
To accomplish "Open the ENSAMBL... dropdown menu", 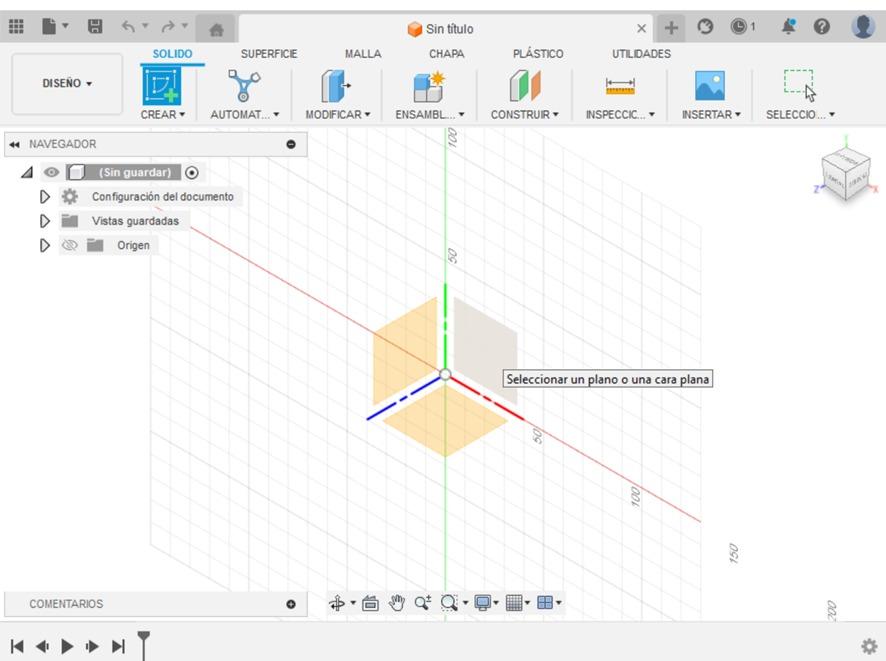I will click(429, 115).
